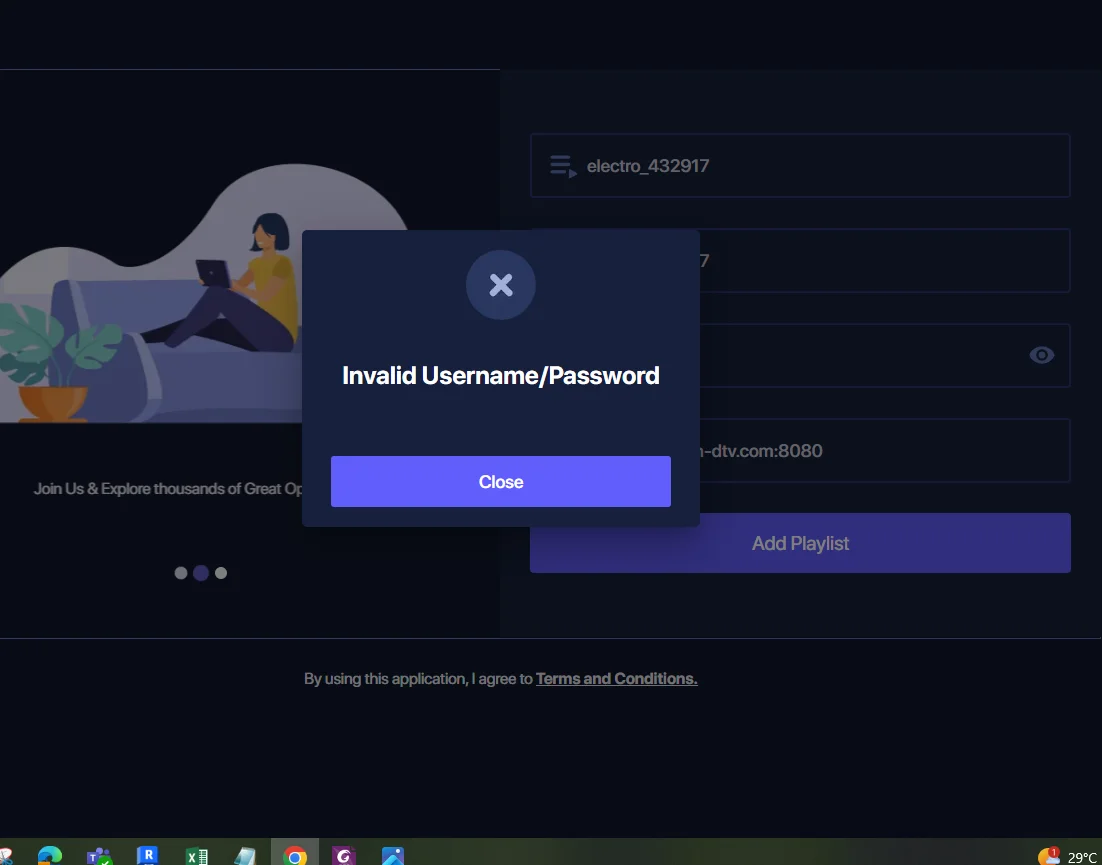Close the Invalid Username/Password dialog

click(500, 481)
